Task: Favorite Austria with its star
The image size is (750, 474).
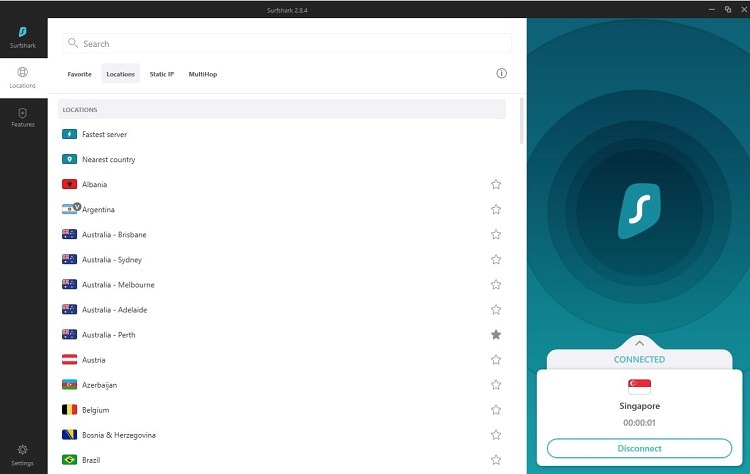Action: [x=496, y=359]
